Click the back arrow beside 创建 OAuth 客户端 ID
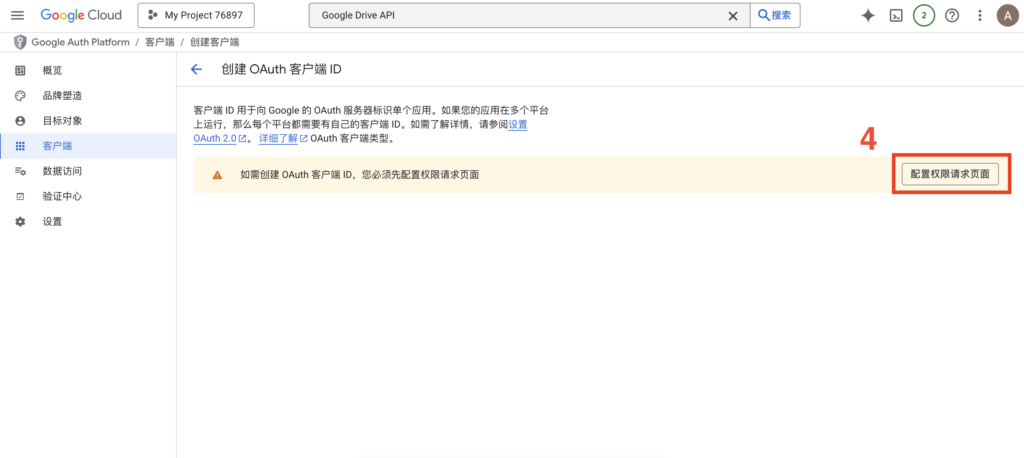Image resolution: width=1024 pixels, height=458 pixels. coord(197,69)
